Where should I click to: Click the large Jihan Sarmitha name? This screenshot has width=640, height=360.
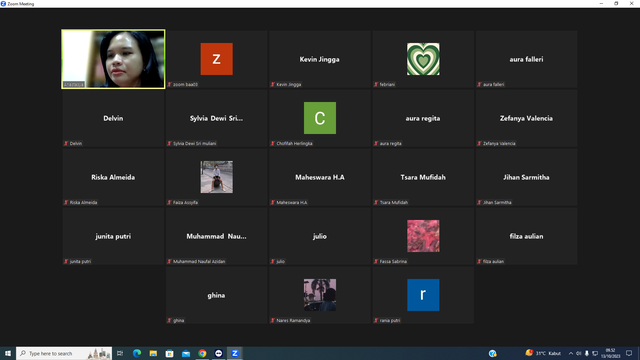point(526,177)
